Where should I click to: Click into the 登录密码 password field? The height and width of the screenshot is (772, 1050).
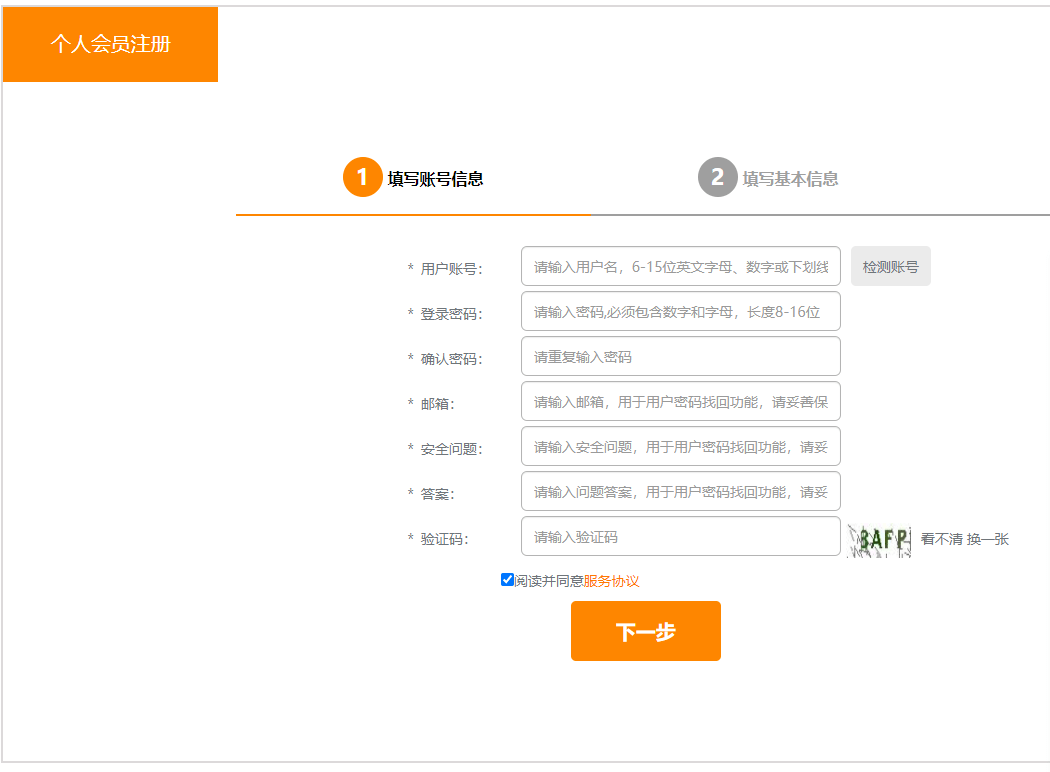pyautogui.click(x=680, y=312)
